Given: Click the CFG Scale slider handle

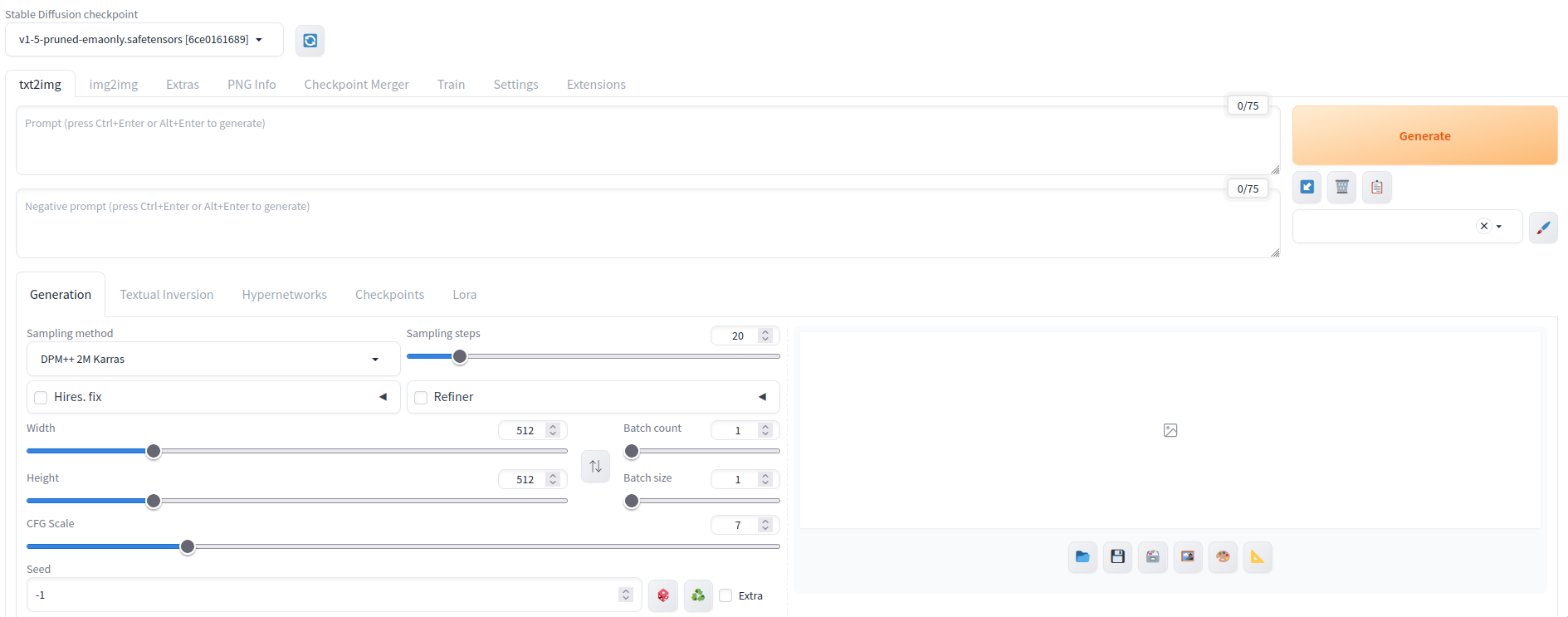Looking at the screenshot, I should (x=188, y=546).
